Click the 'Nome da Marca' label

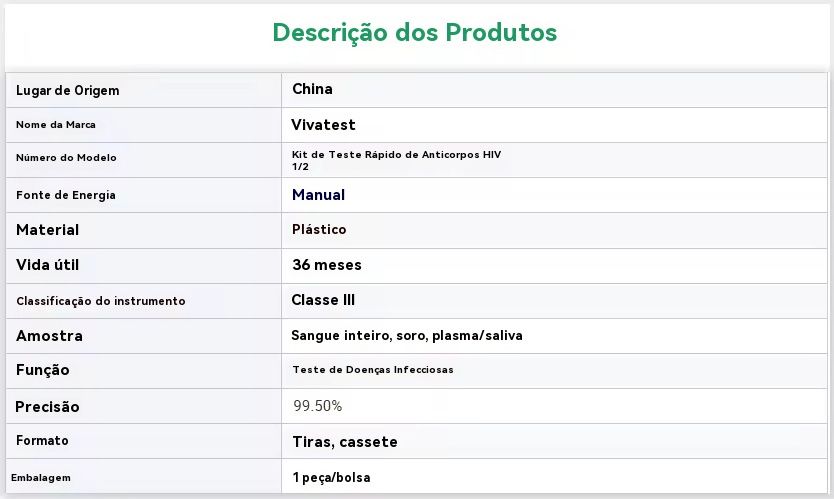[56, 125]
